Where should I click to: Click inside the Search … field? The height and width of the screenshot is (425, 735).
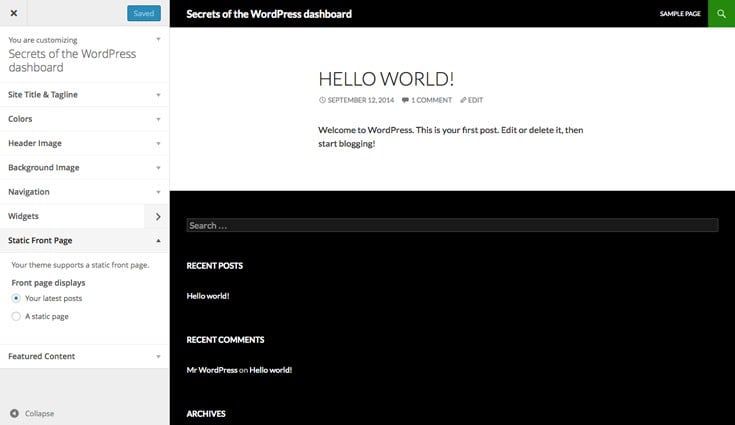tap(452, 225)
